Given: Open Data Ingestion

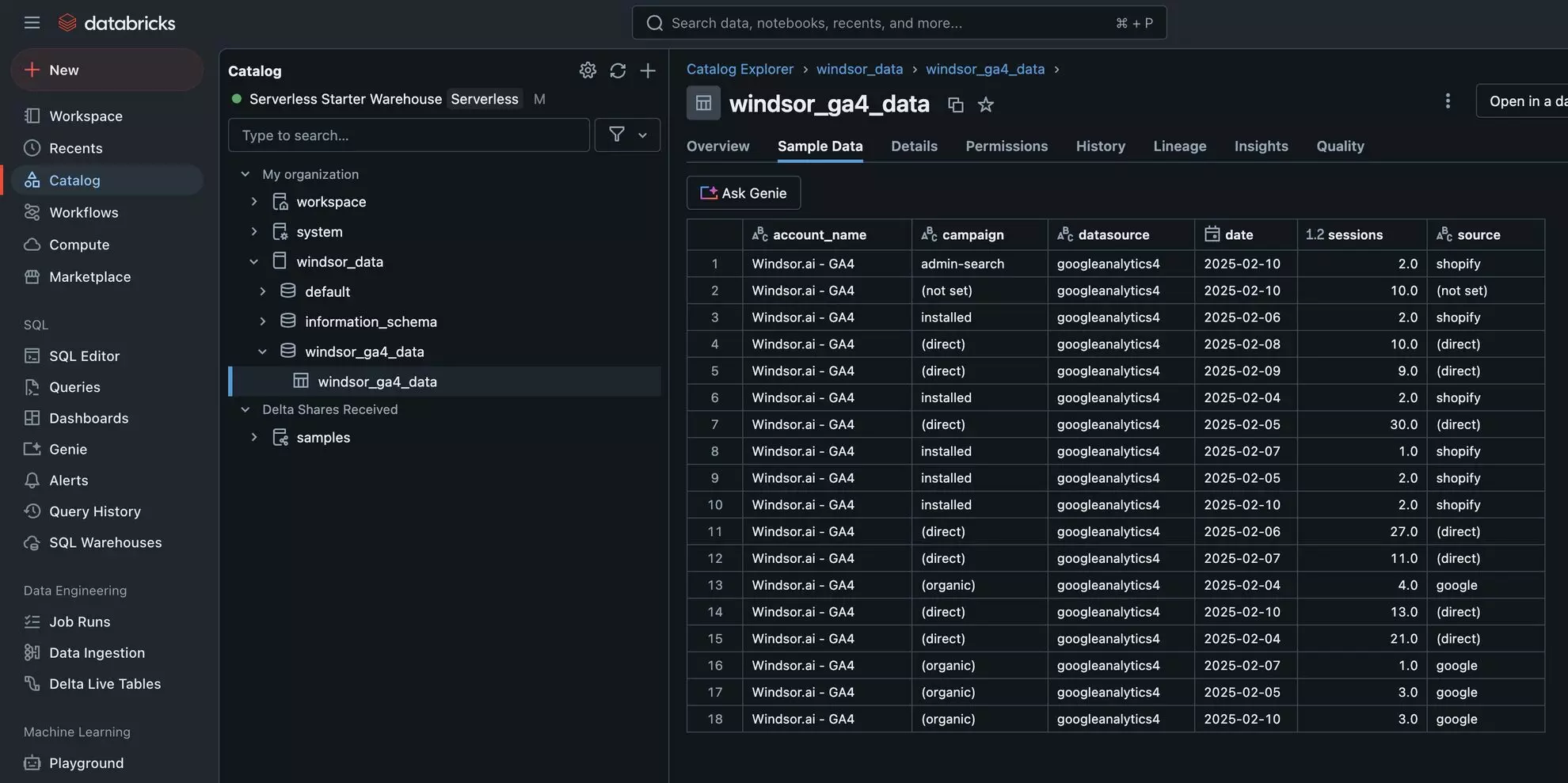Looking at the screenshot, I should (107, 652).
